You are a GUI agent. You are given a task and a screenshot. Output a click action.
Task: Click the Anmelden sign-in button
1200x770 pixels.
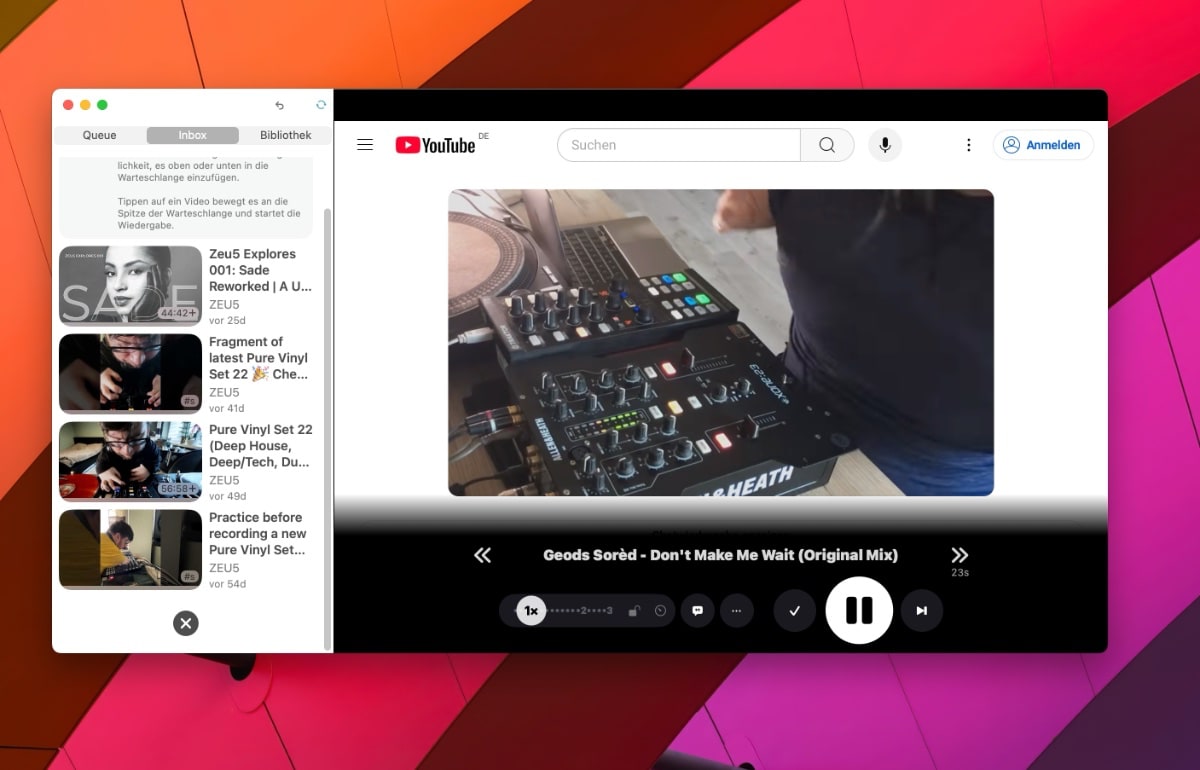1043,145
